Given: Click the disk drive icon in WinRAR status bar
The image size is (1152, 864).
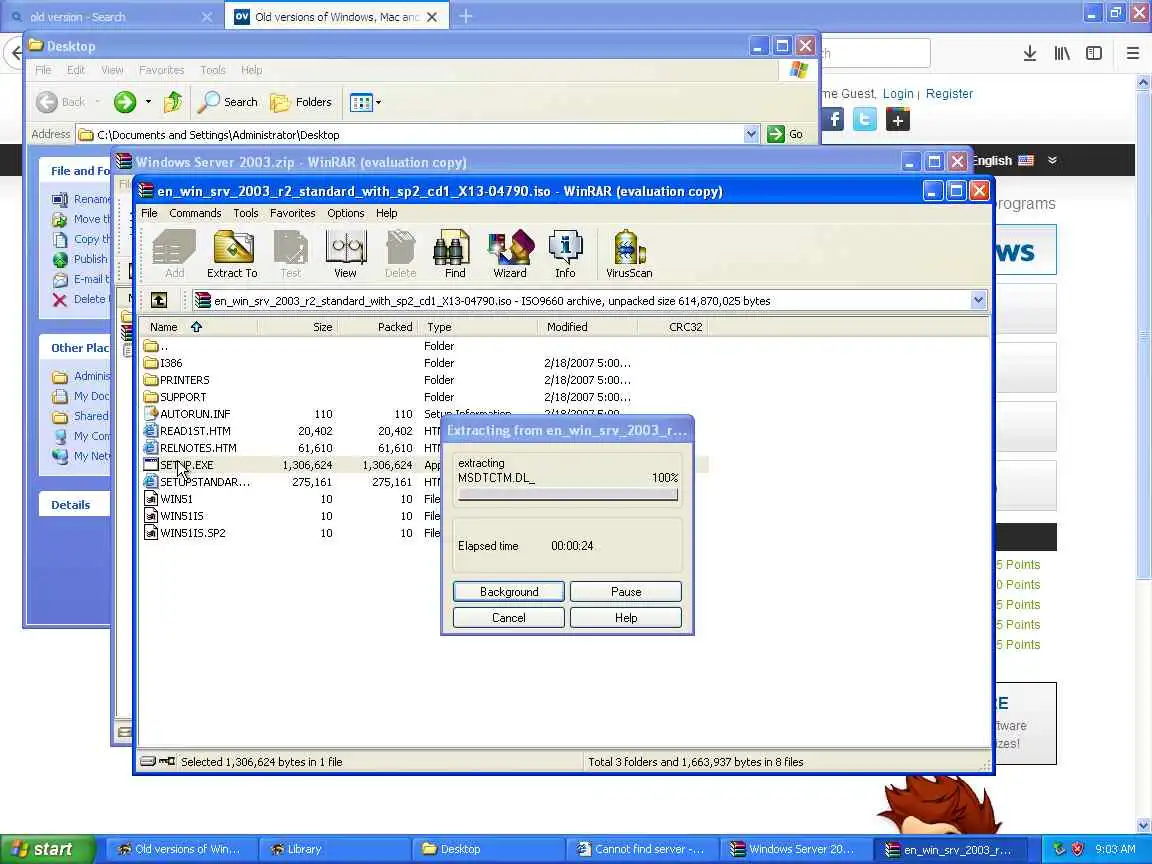Looking at the screenshot, I should click(148, 761).
